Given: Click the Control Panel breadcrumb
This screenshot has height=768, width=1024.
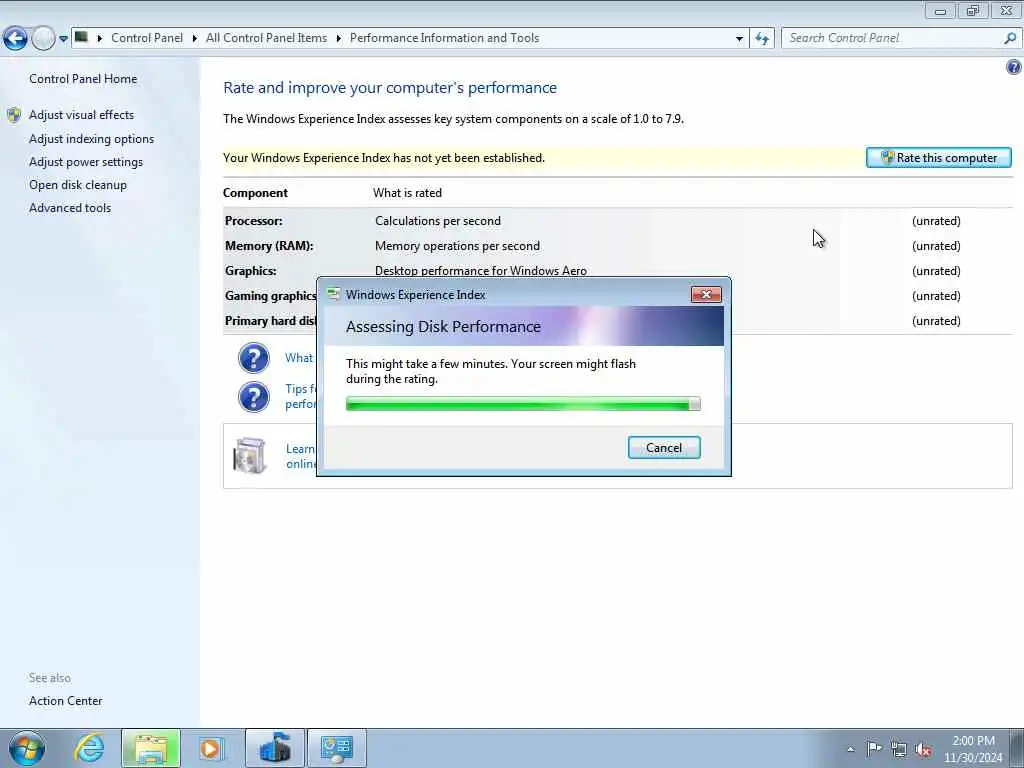Looking at the screenshot, I should point(147,38).
